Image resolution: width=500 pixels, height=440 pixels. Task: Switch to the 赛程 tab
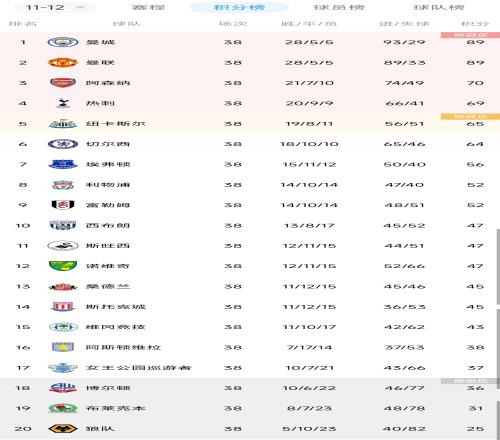pos(148,7)
